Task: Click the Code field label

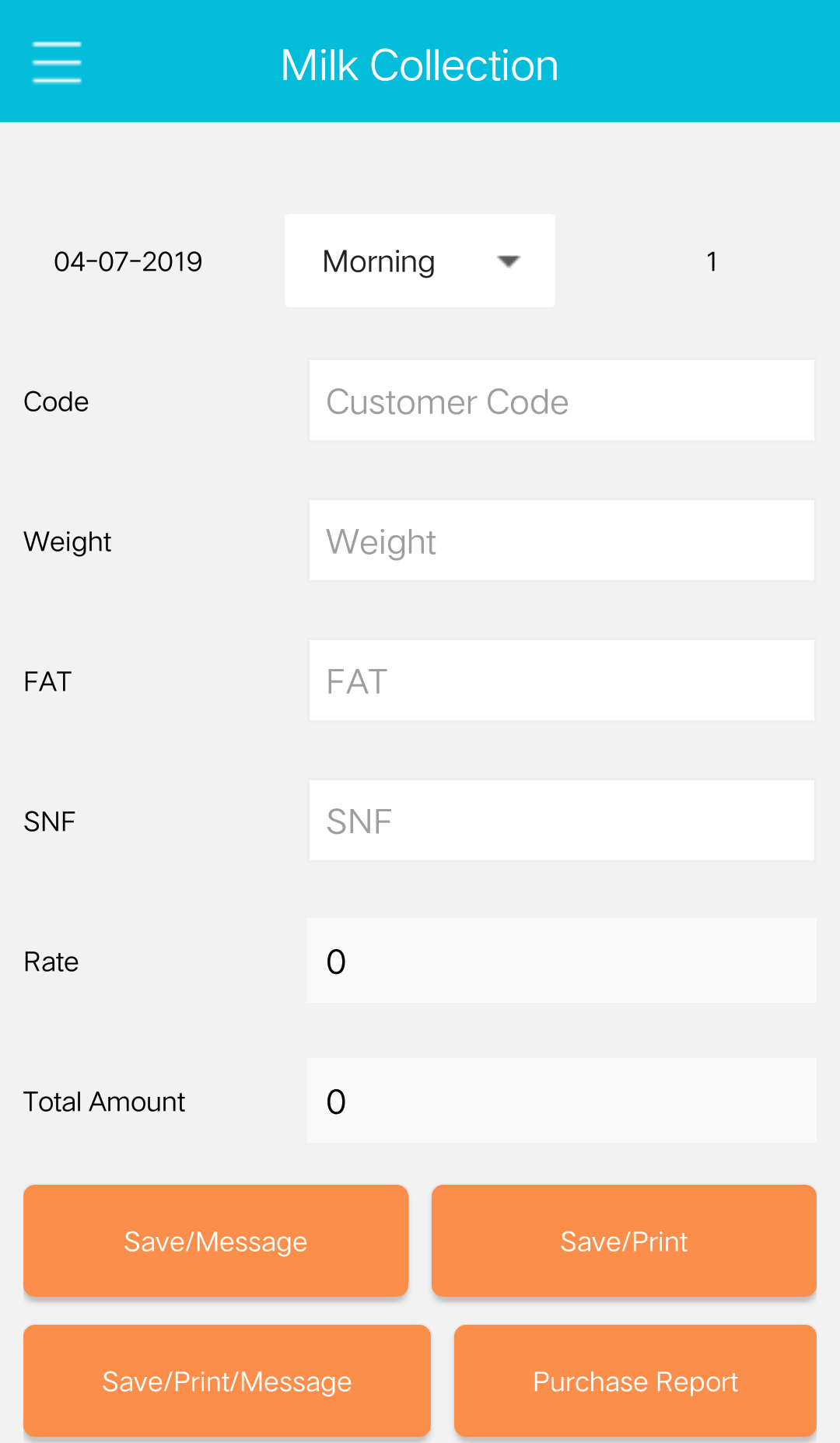Action: [56, 402]
